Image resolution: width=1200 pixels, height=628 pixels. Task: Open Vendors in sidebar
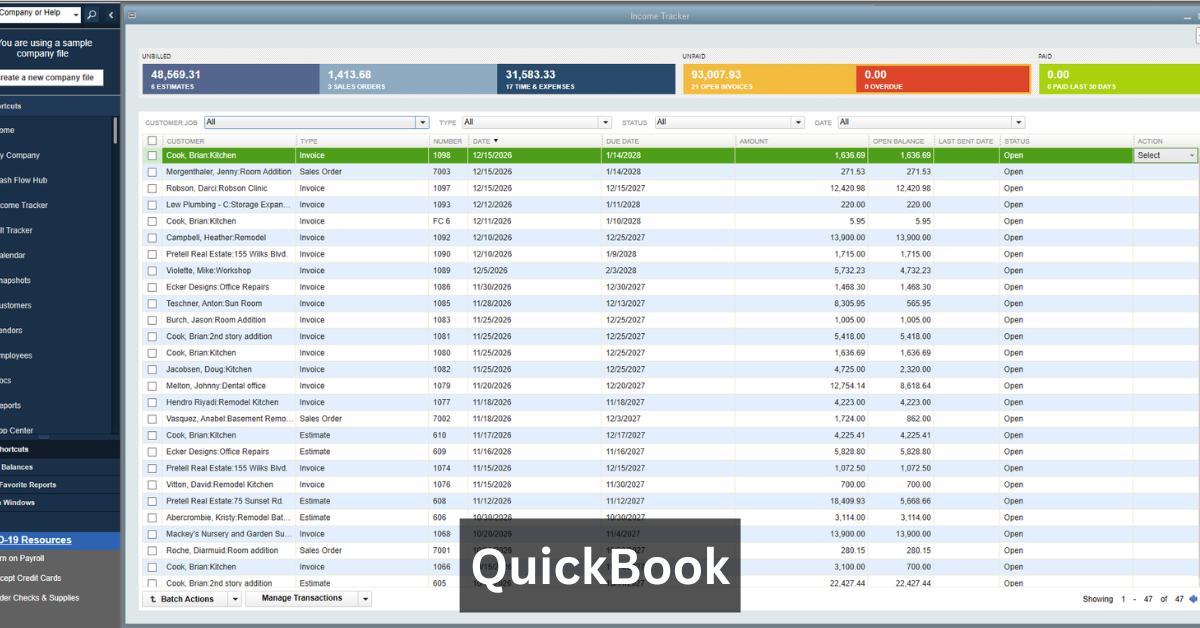(x=12, y=330)
